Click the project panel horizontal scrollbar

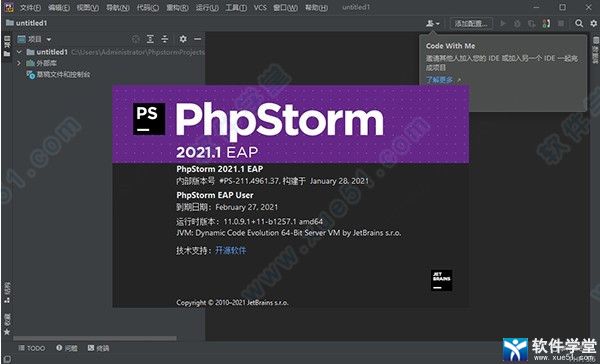pos(95,338)
